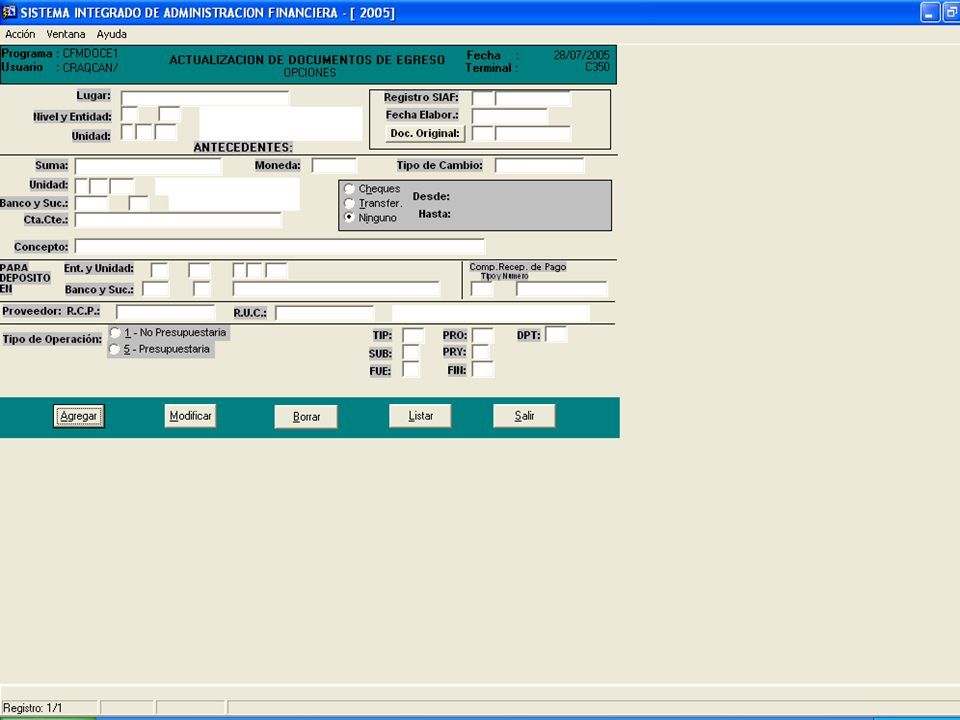The width and height of the screenshot is (960, 720).
Task: Click the program name "CFMDOCE1"
Action: click(90, 54)
